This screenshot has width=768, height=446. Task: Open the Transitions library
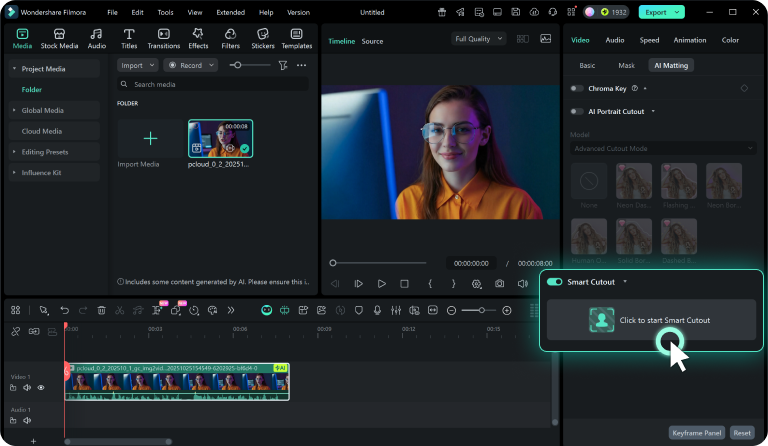pos(163,38)
